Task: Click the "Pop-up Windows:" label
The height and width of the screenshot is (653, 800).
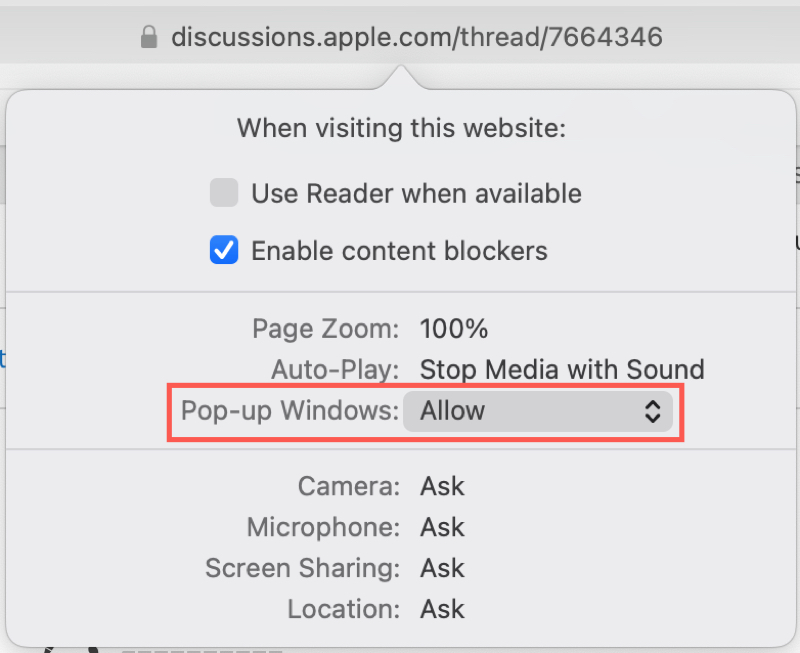Action: 289,411
